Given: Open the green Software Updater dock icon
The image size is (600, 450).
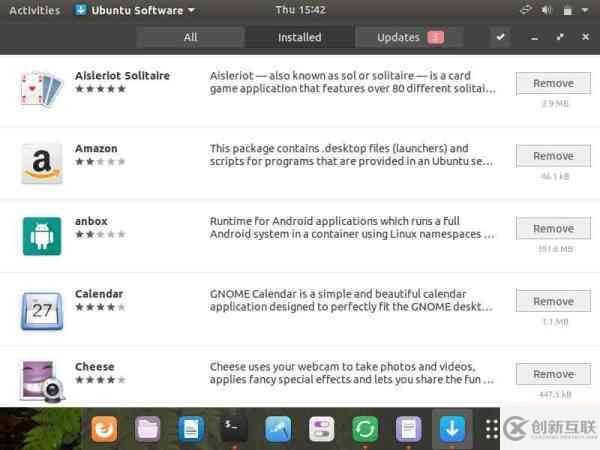Looking at the screenshot, I should (x=365, y=429).
